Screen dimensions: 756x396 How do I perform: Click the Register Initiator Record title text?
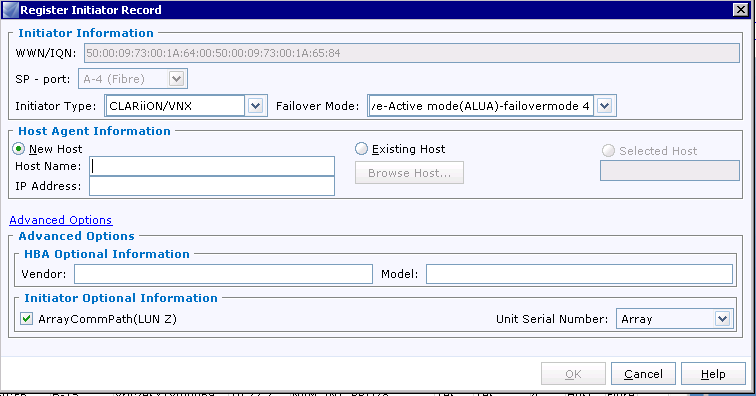click(x=91, y=10)
